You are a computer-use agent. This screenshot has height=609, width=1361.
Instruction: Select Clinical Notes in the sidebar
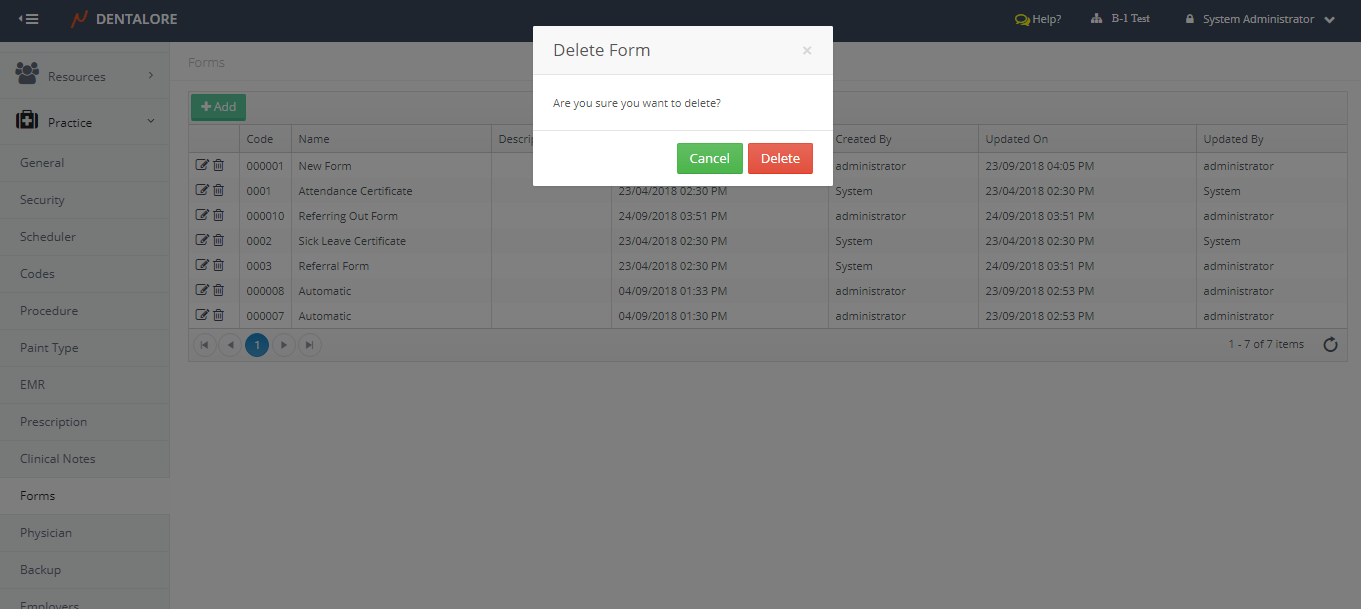[x=58, y=459]
